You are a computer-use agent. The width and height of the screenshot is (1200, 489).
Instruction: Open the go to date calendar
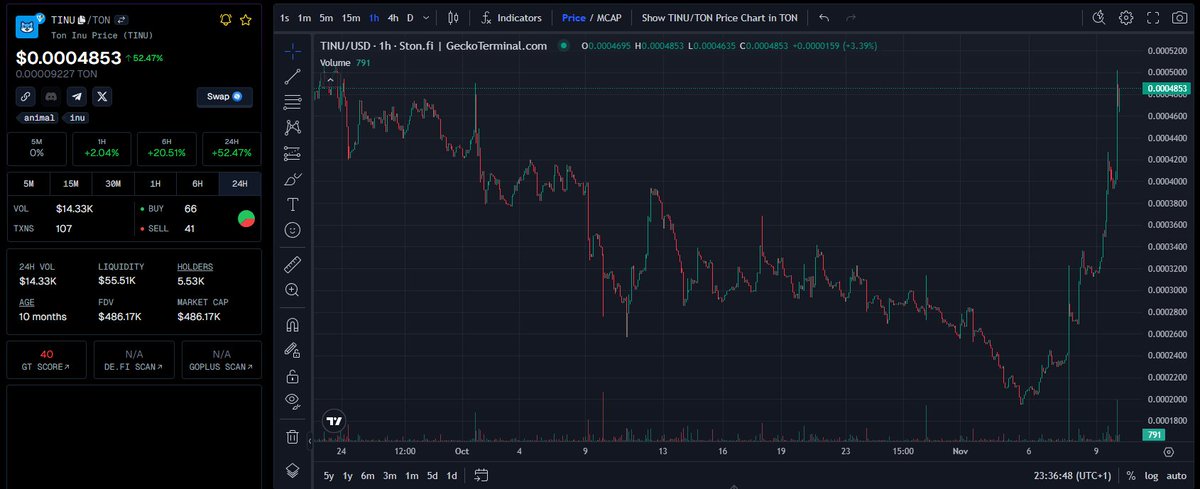point(481,475)
